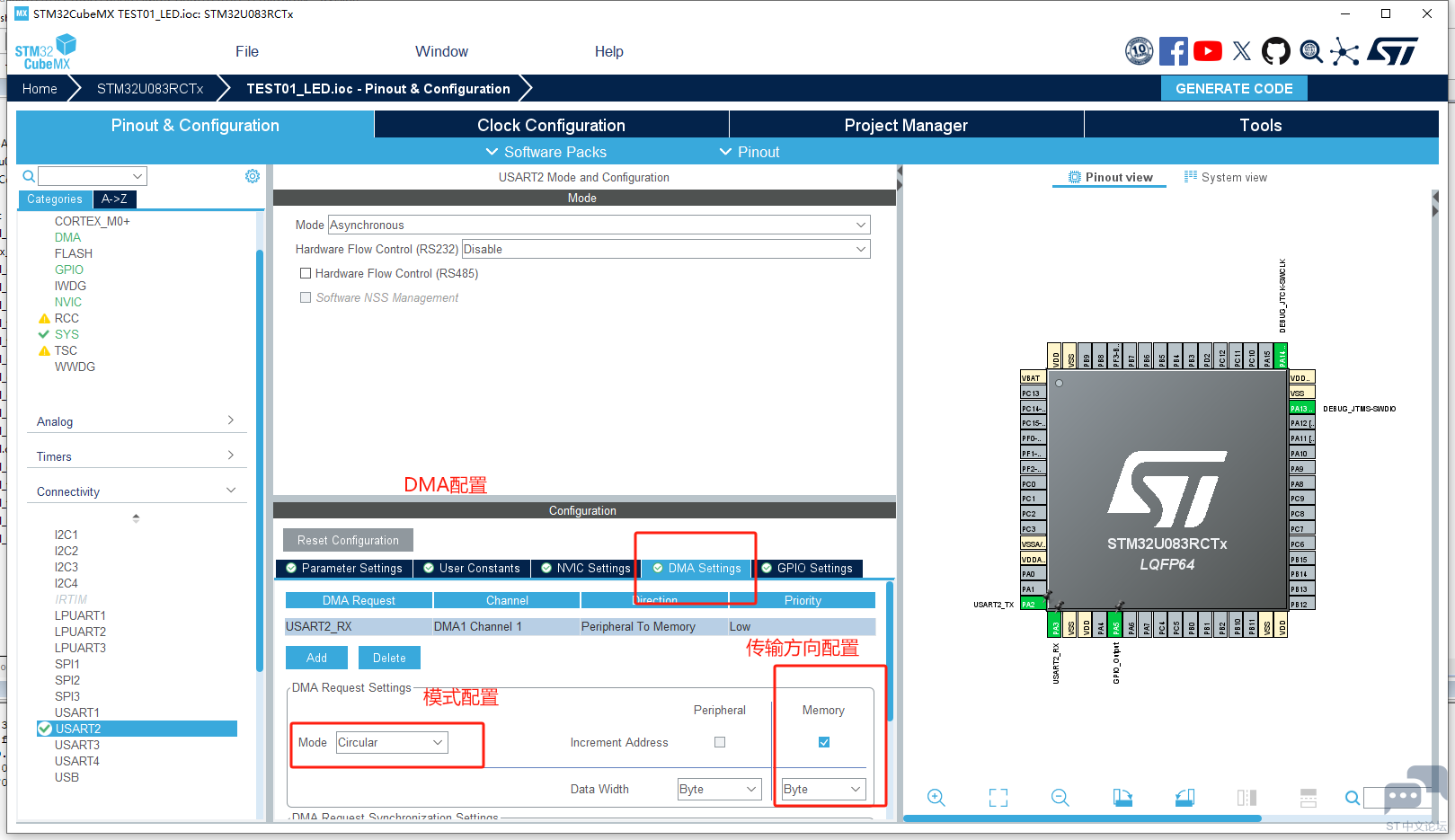Click the Pinout view chip icon
The image size is (1455, 840).
[x=1075, y=177]
